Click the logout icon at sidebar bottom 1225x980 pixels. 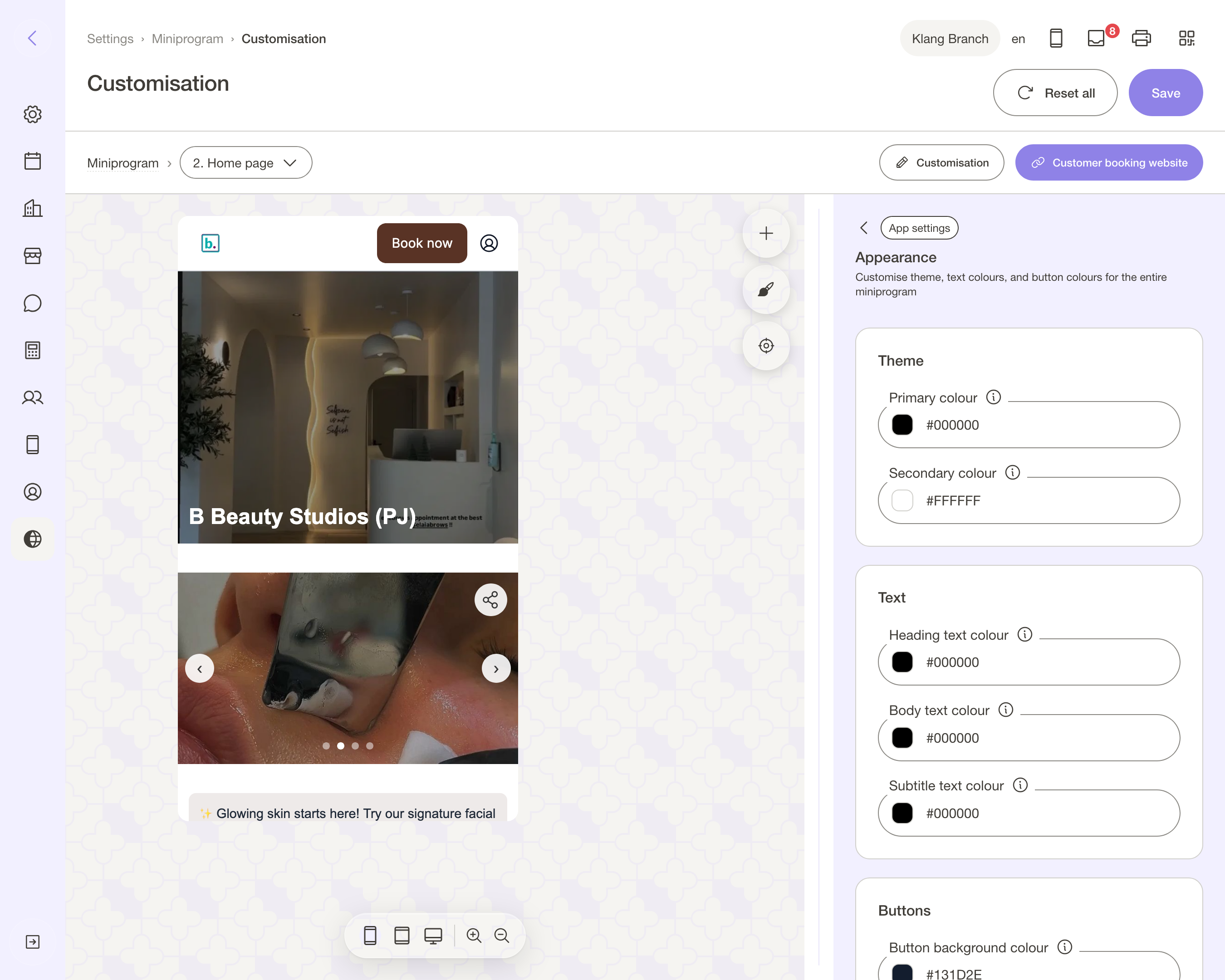click(x=32, y=941)
